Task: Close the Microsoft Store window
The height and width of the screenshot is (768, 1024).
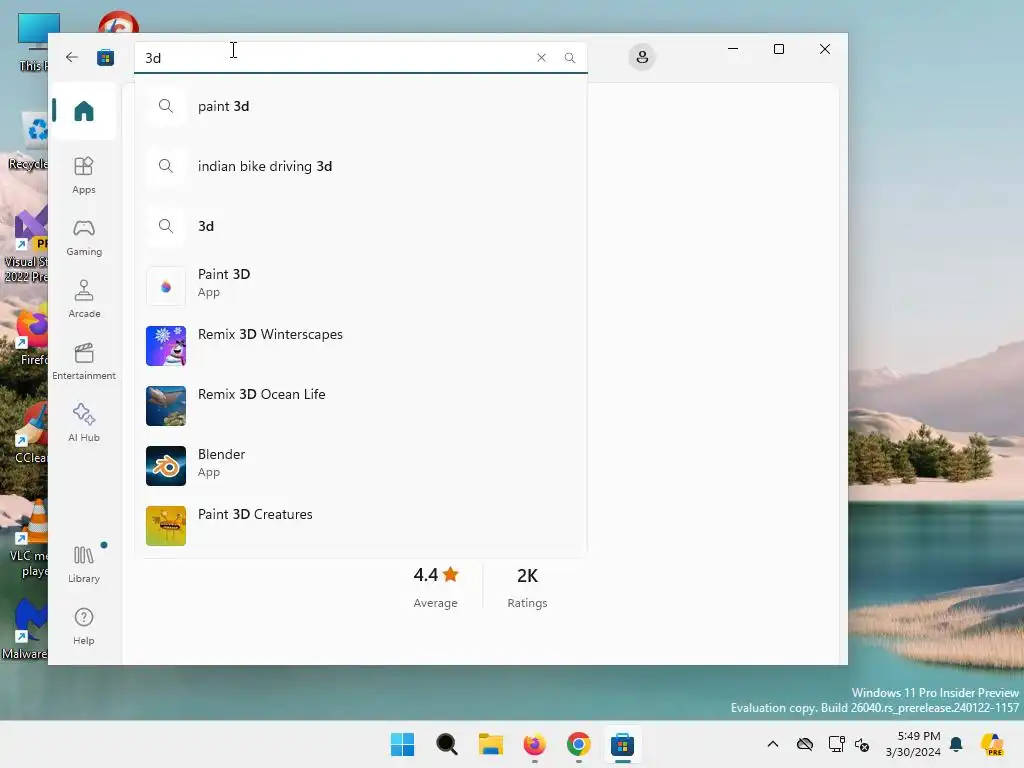Action: 825,49
